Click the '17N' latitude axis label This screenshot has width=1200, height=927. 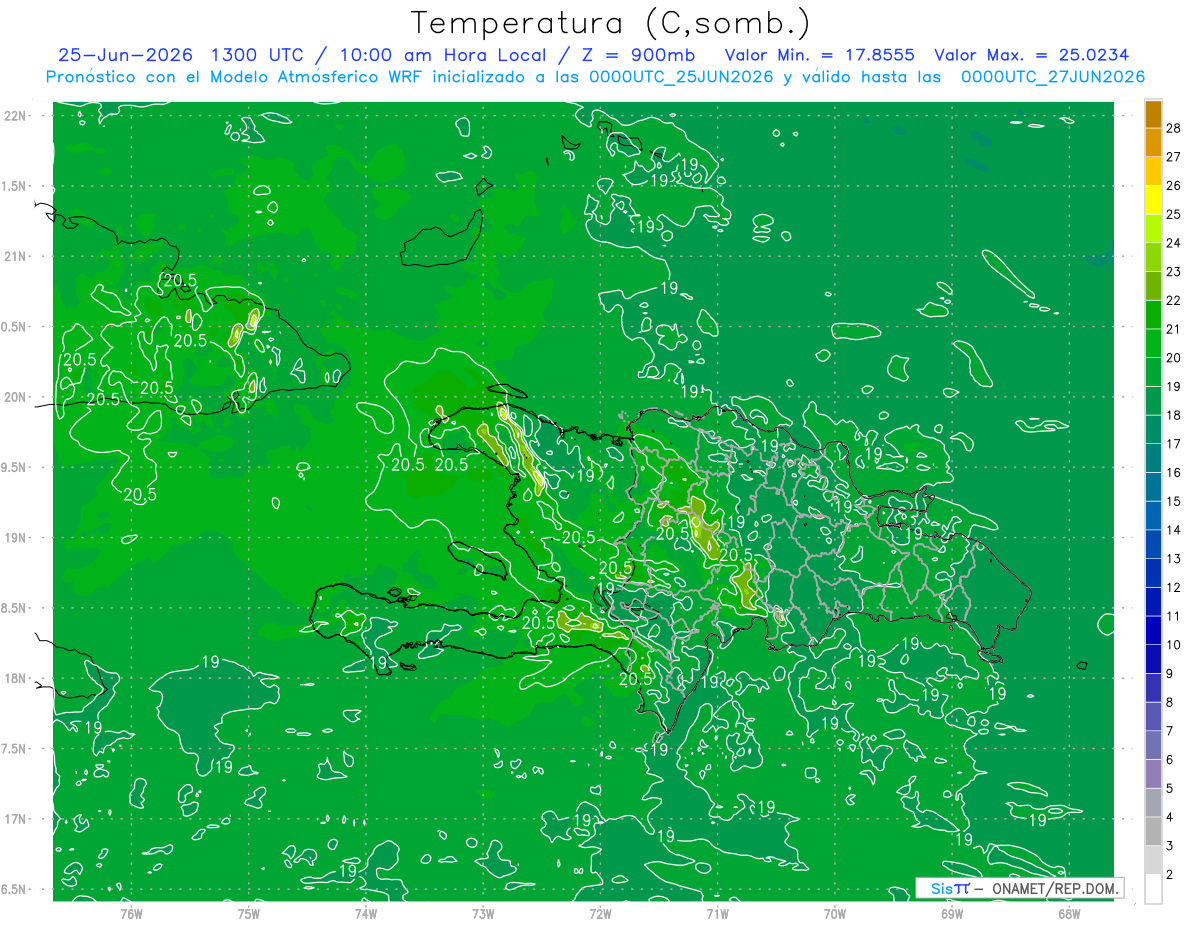tap(17, 819)
